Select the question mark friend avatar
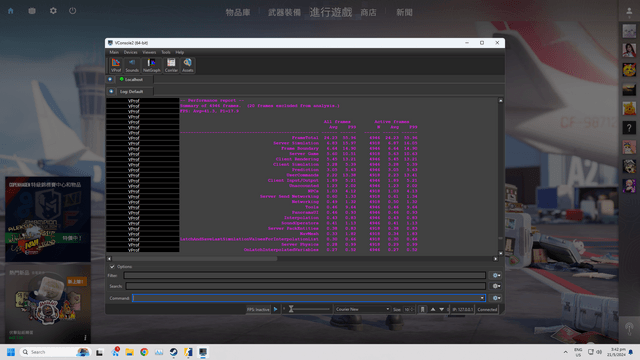Screen dimensions: 640x360 [629, 128]
